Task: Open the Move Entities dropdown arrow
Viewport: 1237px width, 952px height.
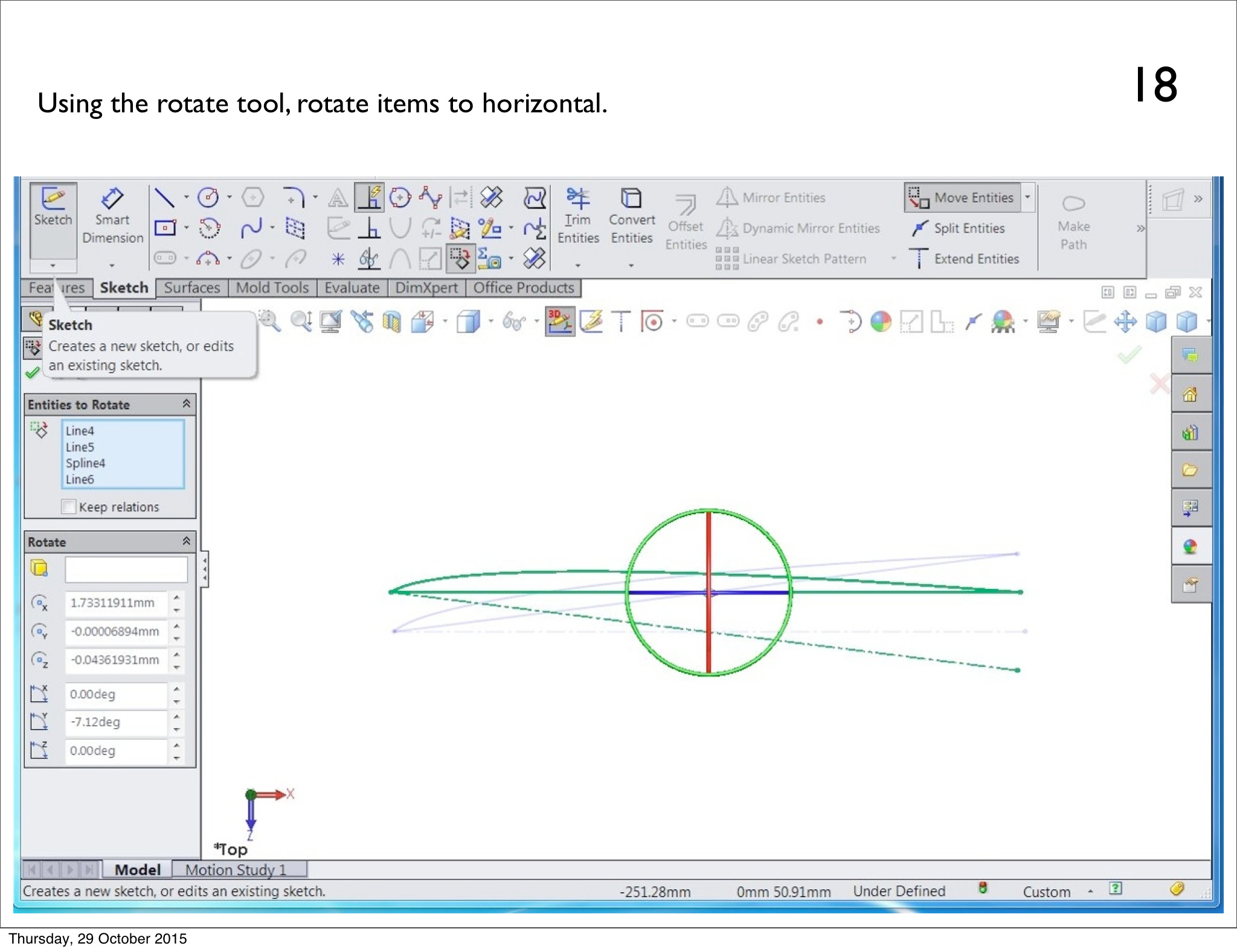Action: click(x=1027, y=198)
